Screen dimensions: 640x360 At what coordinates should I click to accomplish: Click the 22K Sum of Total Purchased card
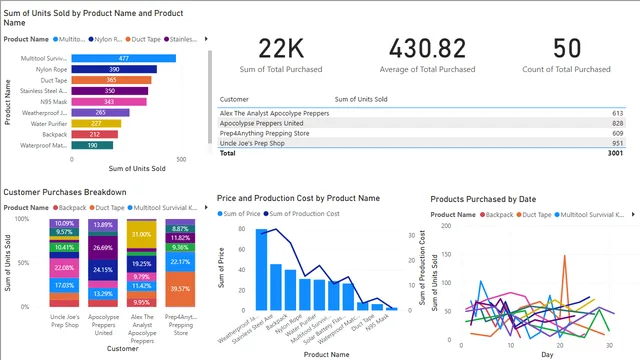pos(281,55)
